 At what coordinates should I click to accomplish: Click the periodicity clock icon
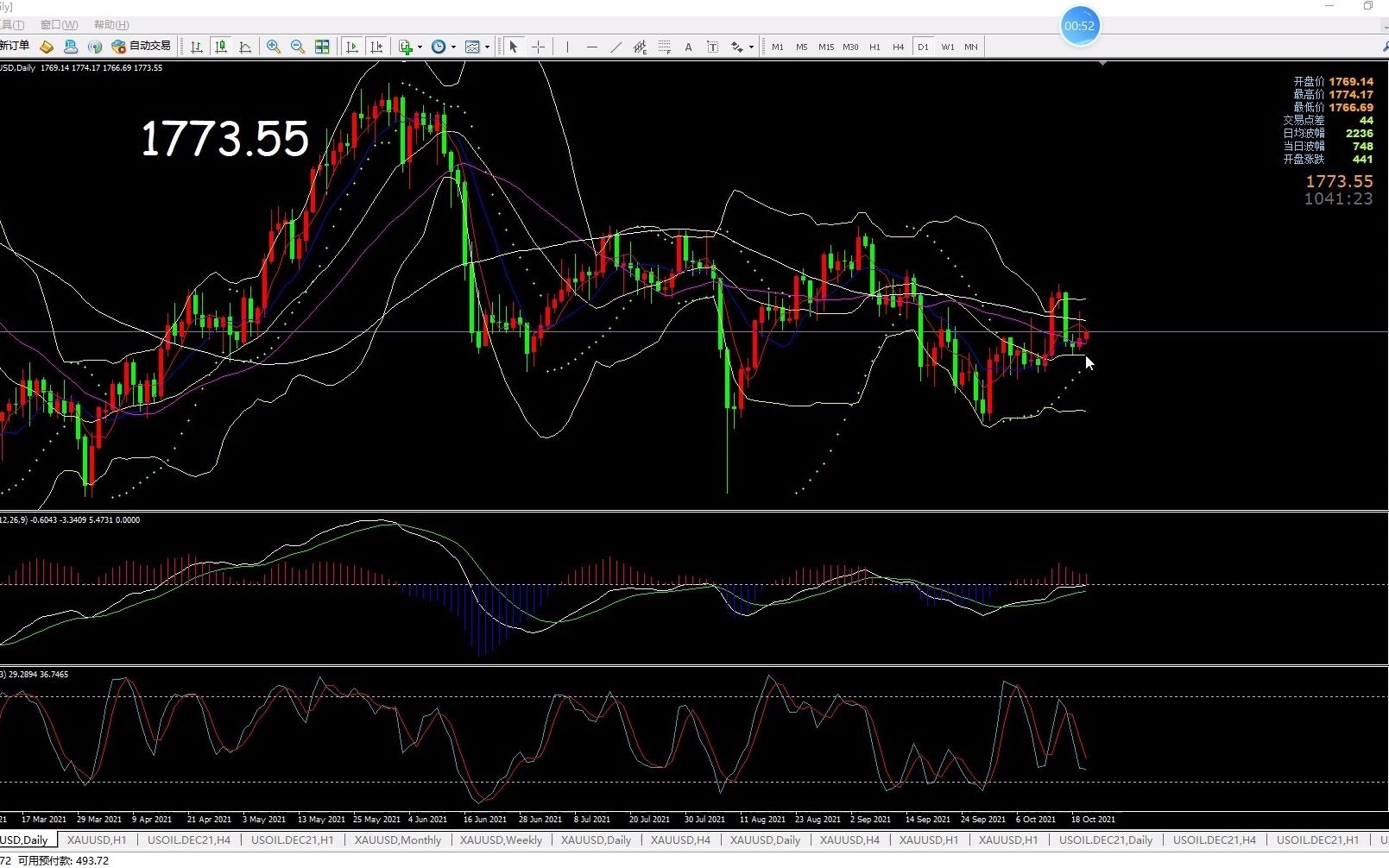(439, 47)
